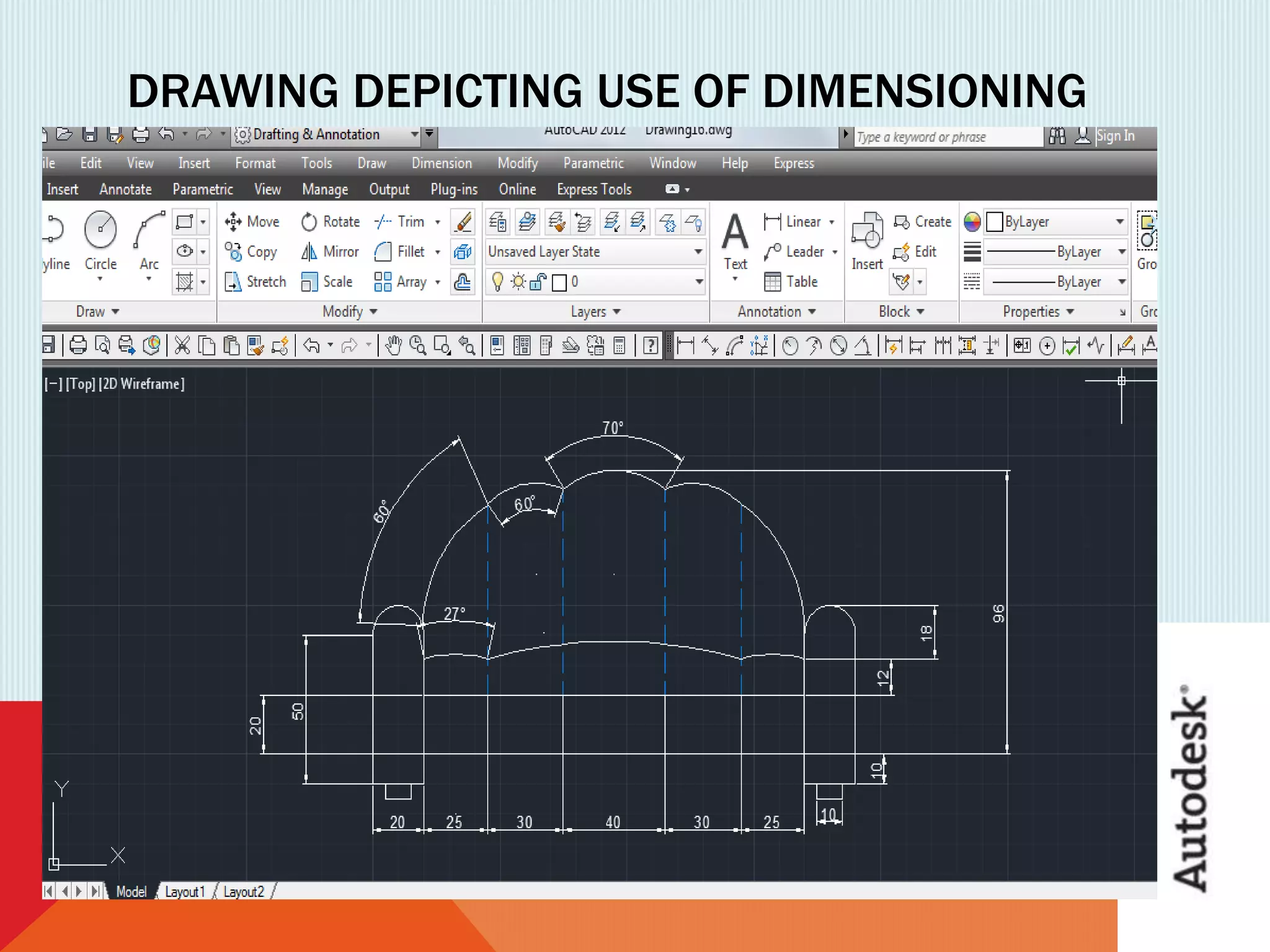Click the Fillet tool
The image size is (1270, 952).
coord(400,252)
